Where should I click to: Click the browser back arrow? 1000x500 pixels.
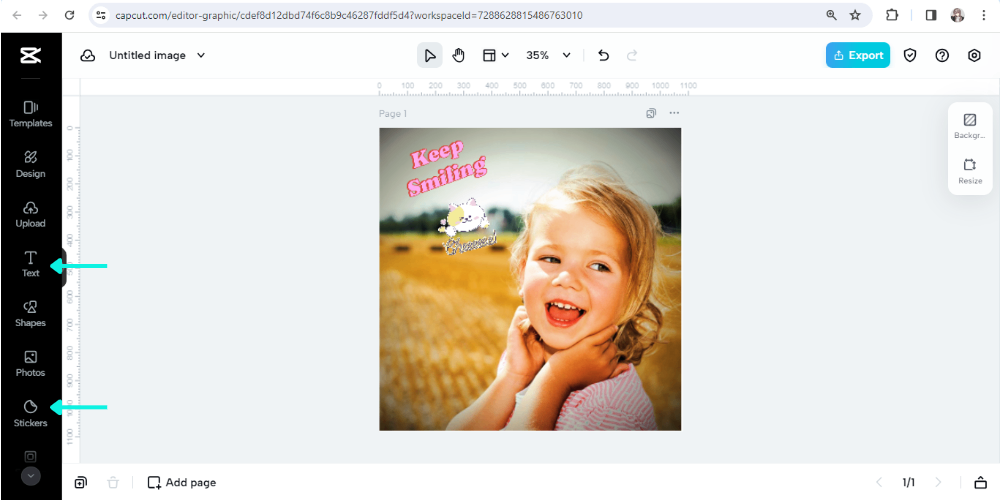pyautogui.click(x=17, y=15)
